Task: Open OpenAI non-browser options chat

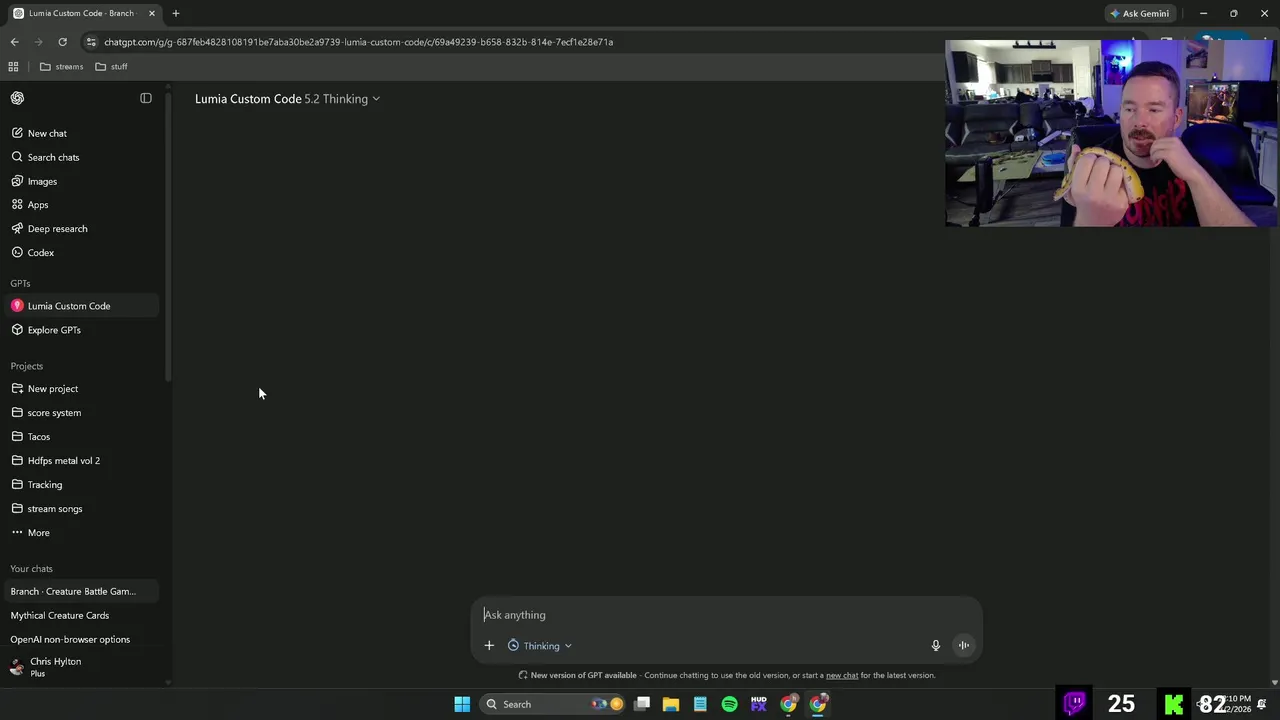Action: (x=80, y=639)
